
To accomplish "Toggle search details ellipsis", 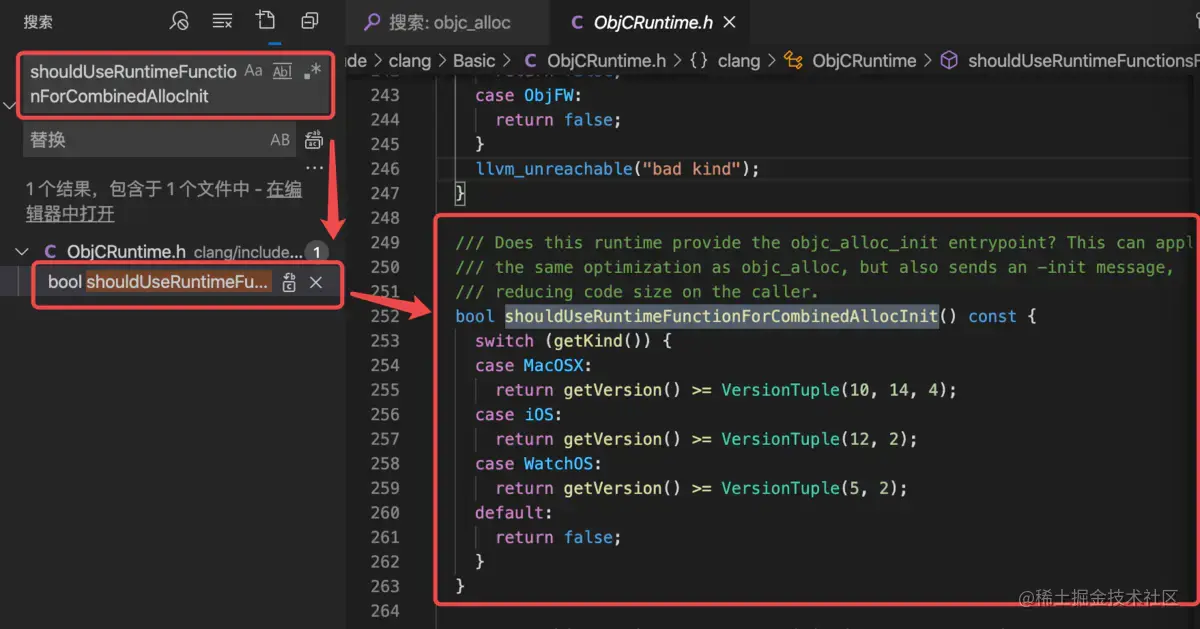I will (x=315, y=168).
